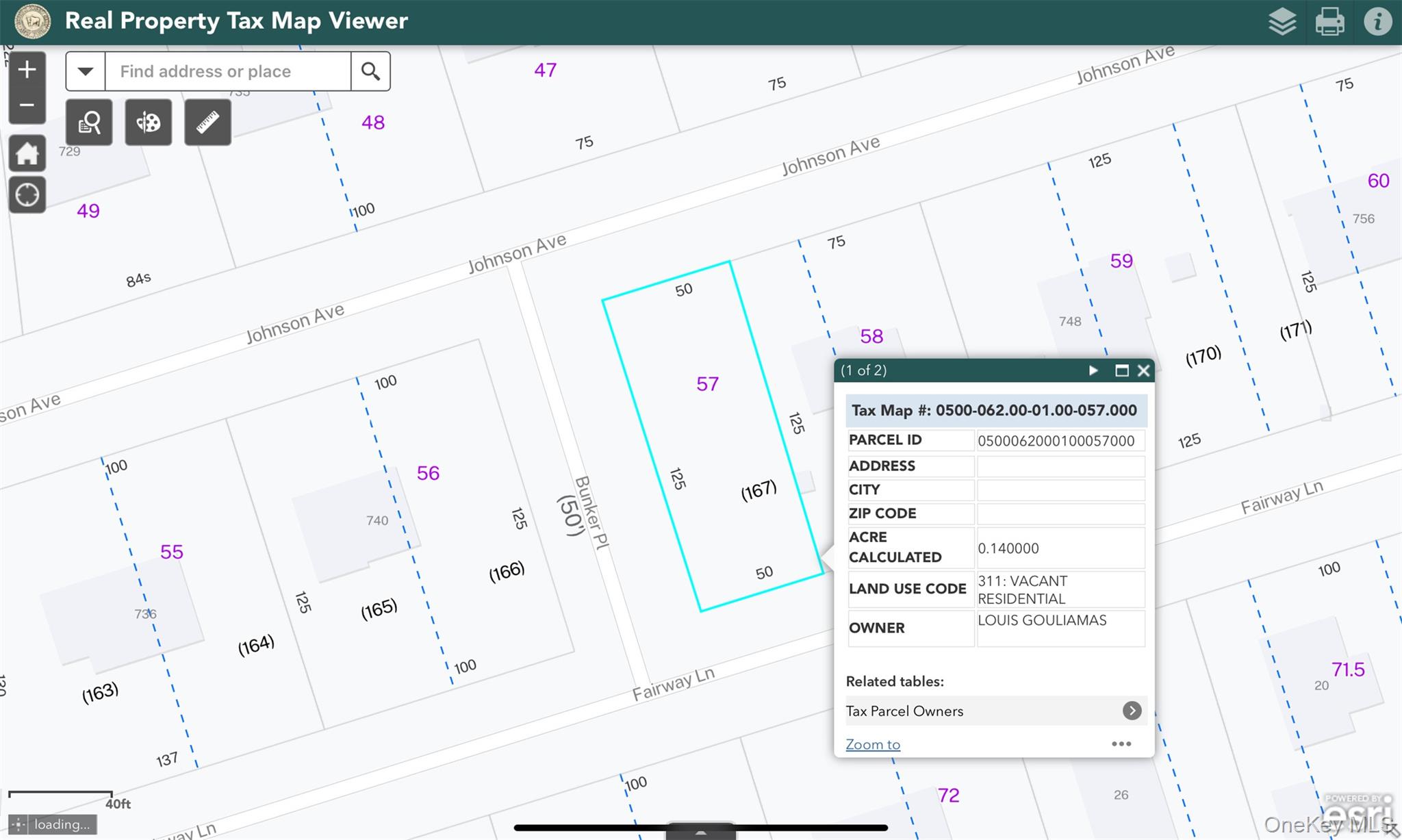Viewport: 1402px width, 840px height.
Task: Open the parcel search tool icon
Action: click(x=89, y=122)
